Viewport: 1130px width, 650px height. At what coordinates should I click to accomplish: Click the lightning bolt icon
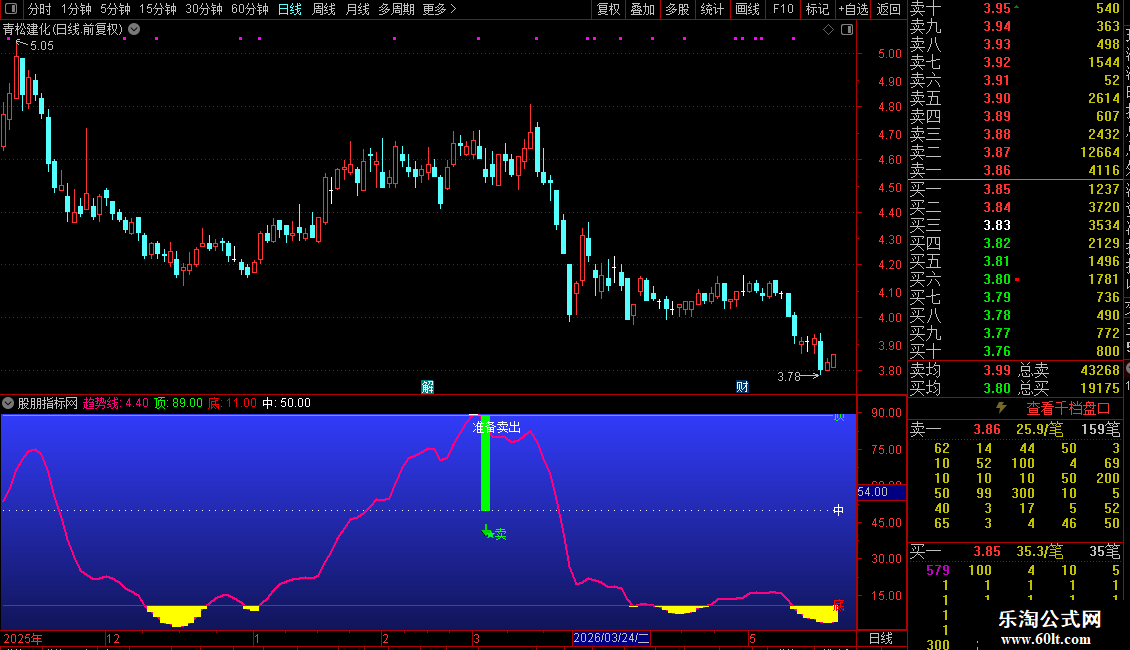[1001, 408]
